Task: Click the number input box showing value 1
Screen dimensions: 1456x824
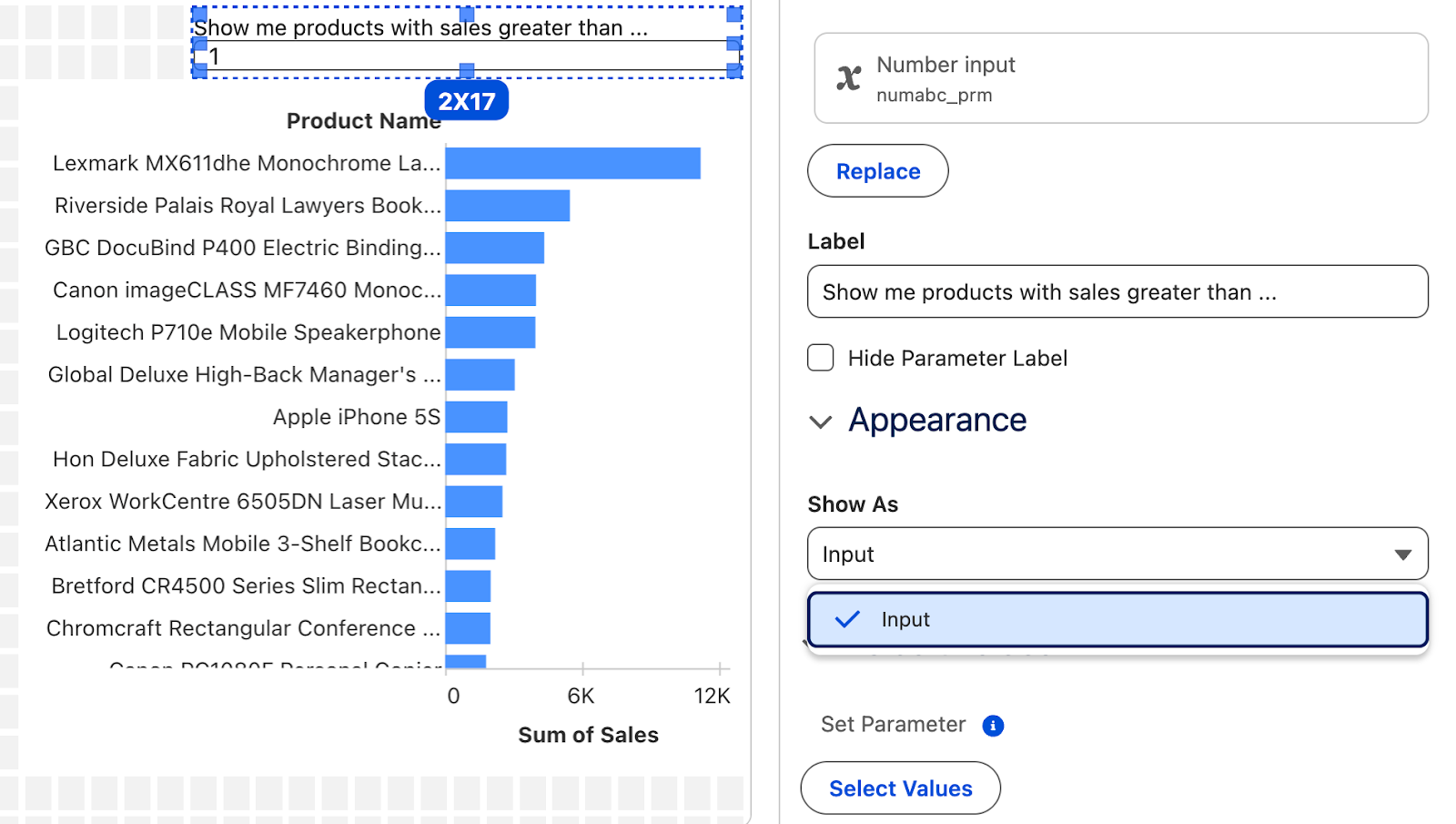Action: tap(466, 56)
